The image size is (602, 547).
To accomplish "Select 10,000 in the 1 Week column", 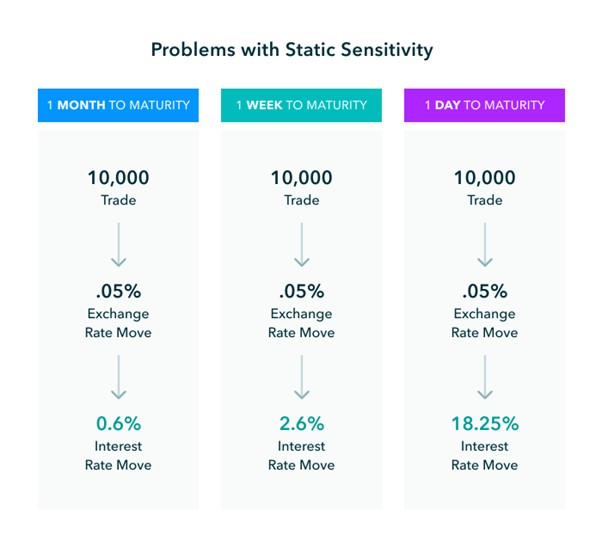I will 301,179.
